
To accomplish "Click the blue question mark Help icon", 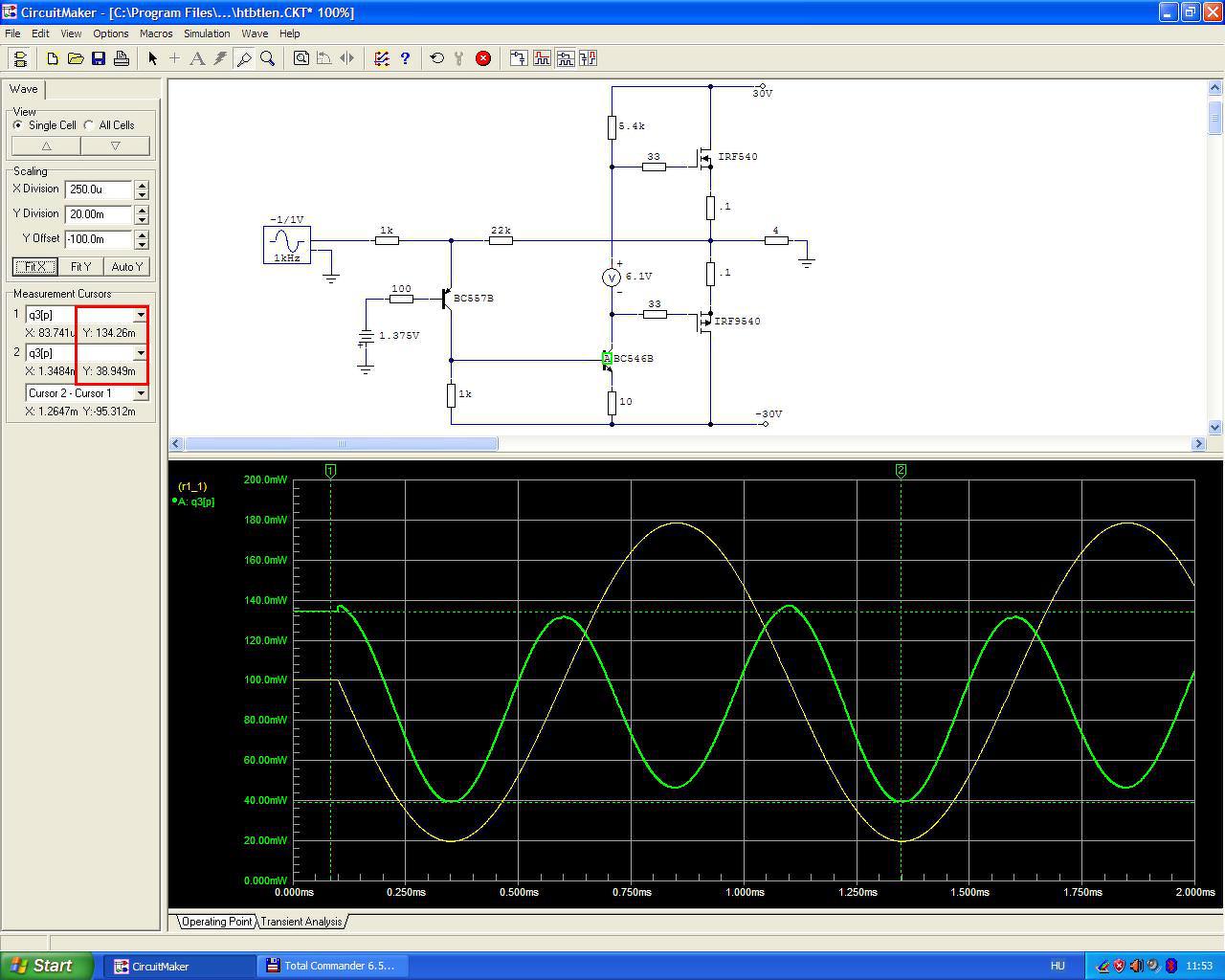I will click(405, 58).
